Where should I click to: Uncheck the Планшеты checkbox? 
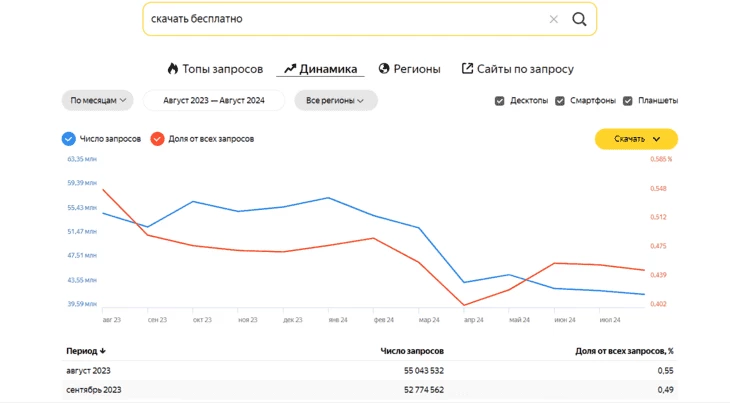pyautogui.click(x=628, y=101)
